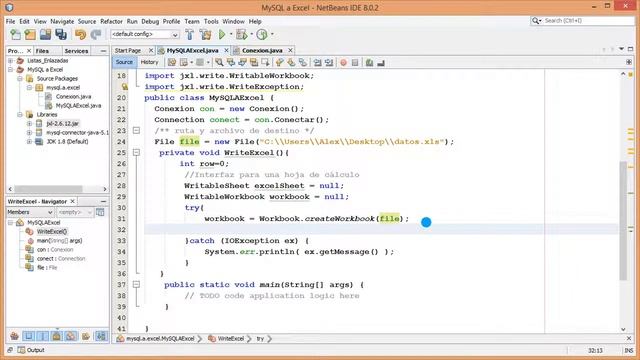The image size is (640, 360).
Task: Click the Navigator toggle details view icon
Action: [x=100, y=212]
